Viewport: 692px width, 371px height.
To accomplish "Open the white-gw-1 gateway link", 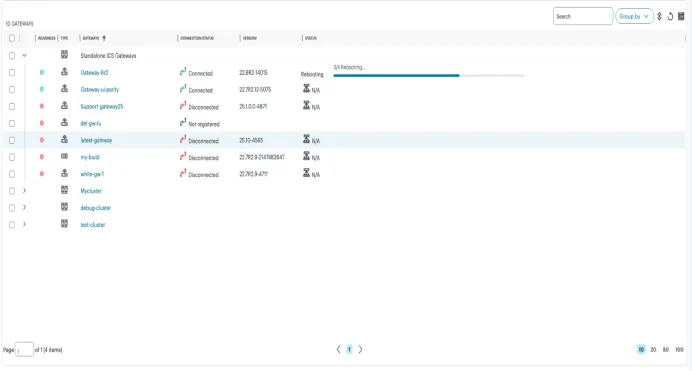I will 92,174.
